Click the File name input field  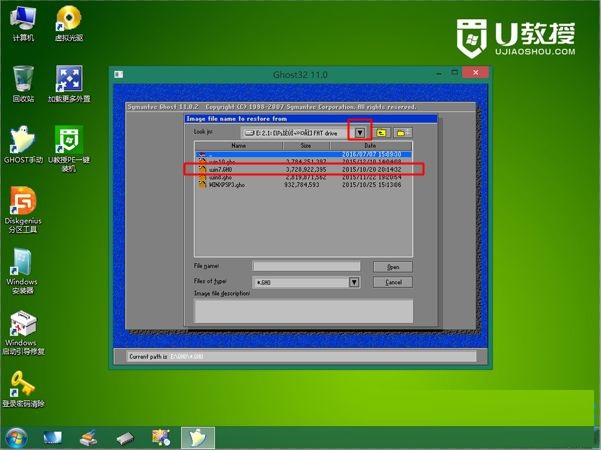point(305,267)
